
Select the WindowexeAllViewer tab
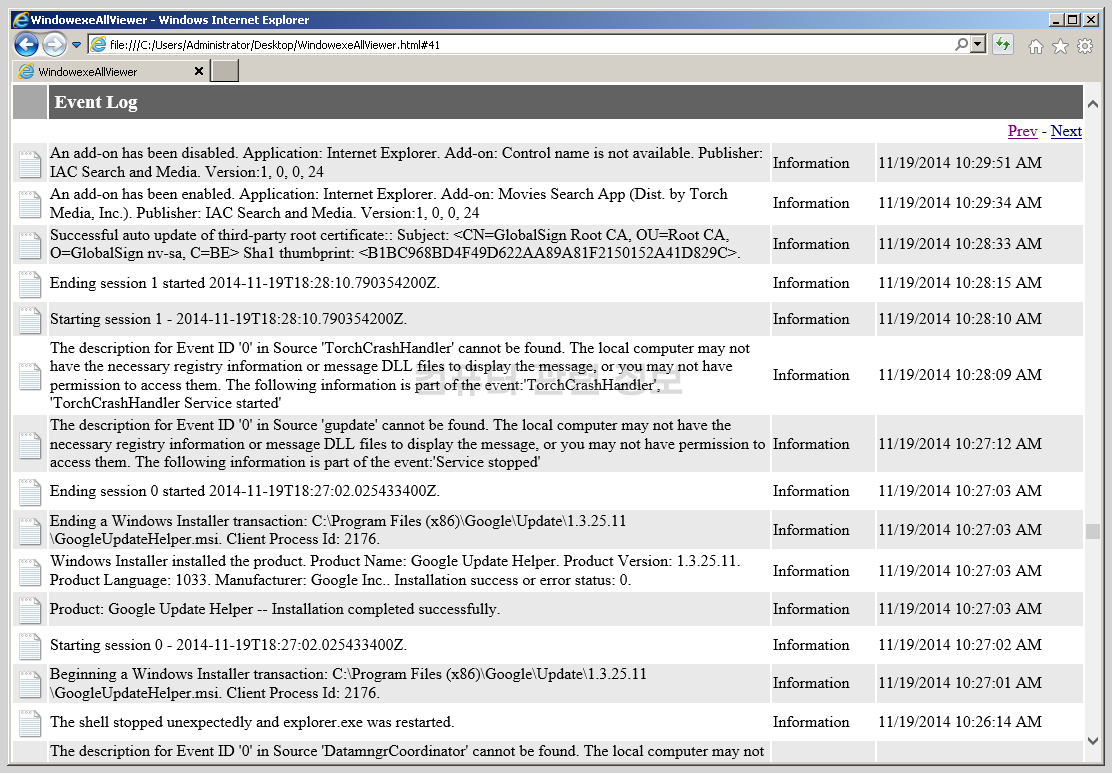coord(103,72)
